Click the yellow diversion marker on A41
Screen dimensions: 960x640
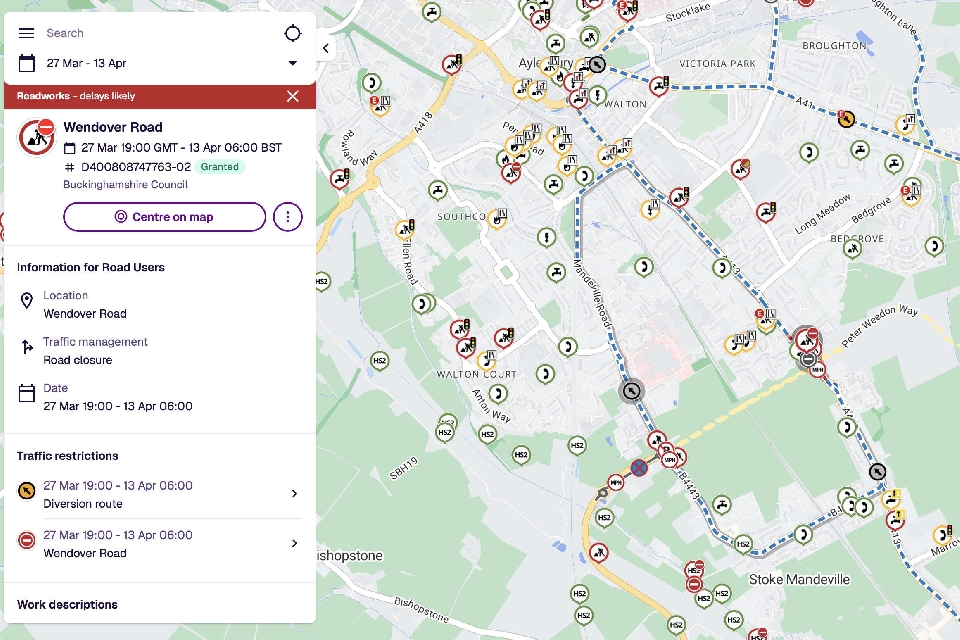tap(846, 120)
